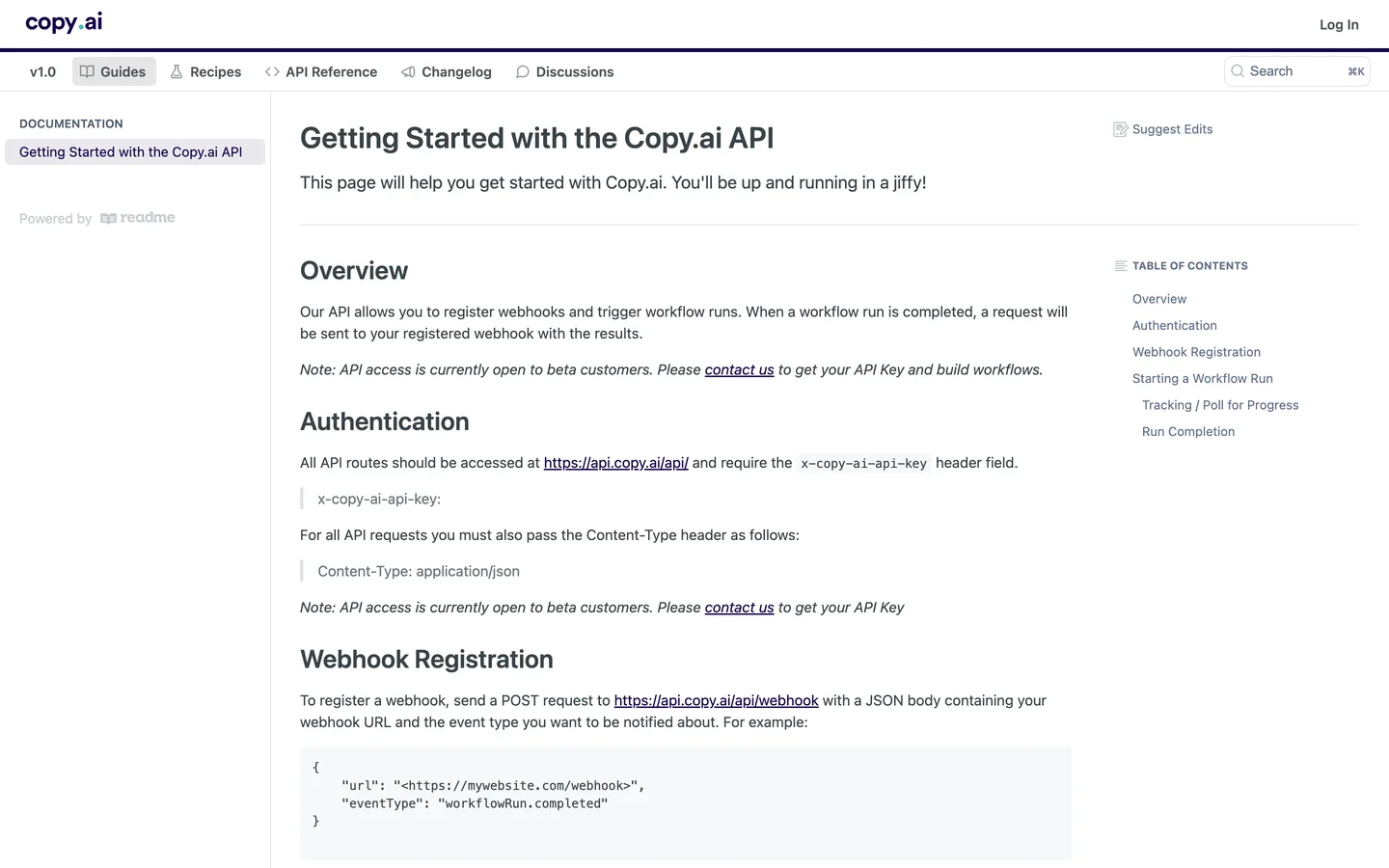
Task: Click the Authentication section heading
Action: point(385,421)
